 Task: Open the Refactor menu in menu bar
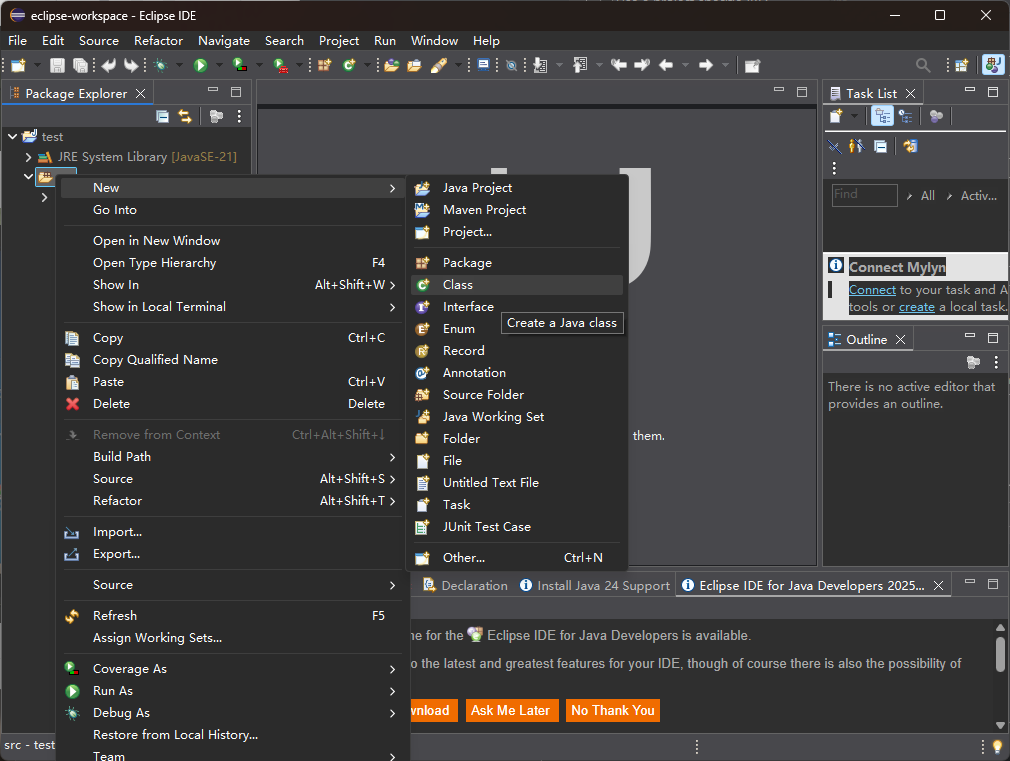pyautogui.click(x=158, y=41)
